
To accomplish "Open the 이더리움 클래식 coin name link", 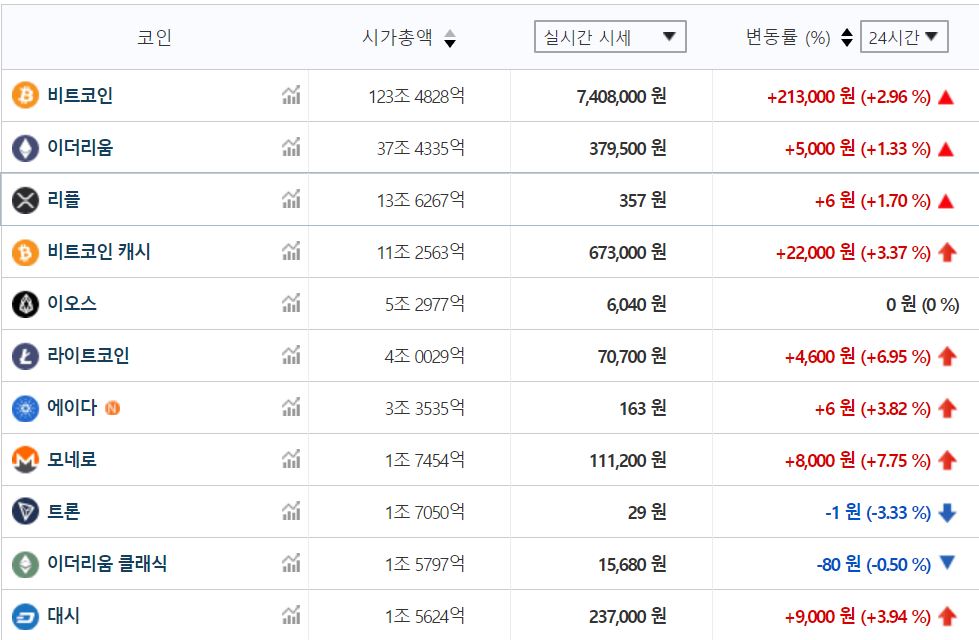I will [107, 564].
